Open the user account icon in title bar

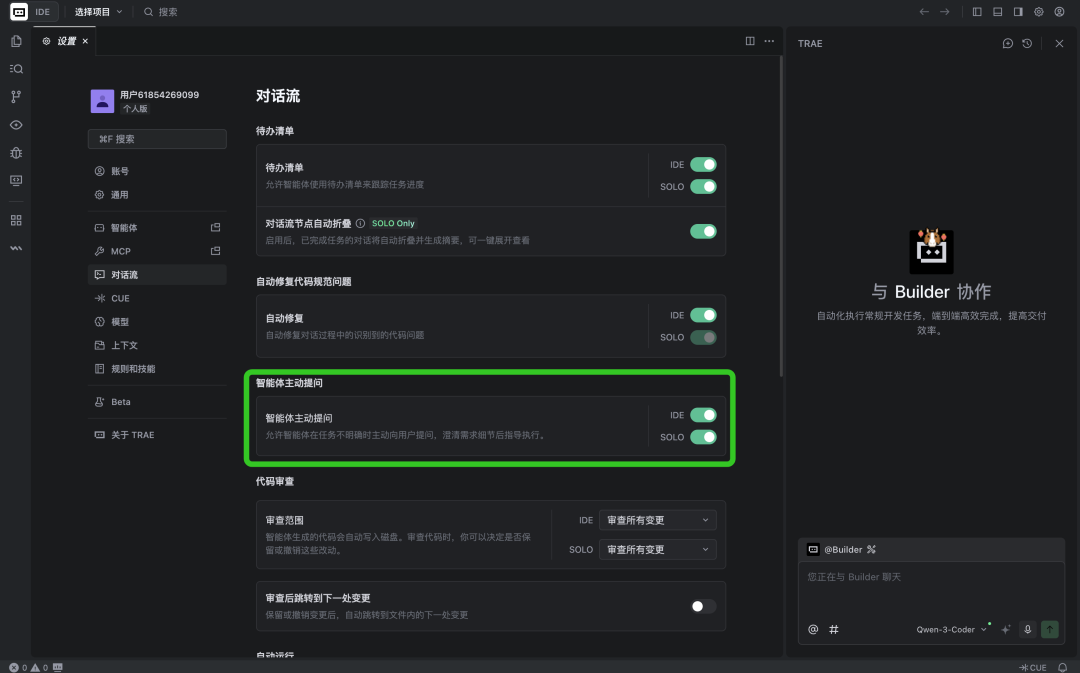[x=1059, y=12]
